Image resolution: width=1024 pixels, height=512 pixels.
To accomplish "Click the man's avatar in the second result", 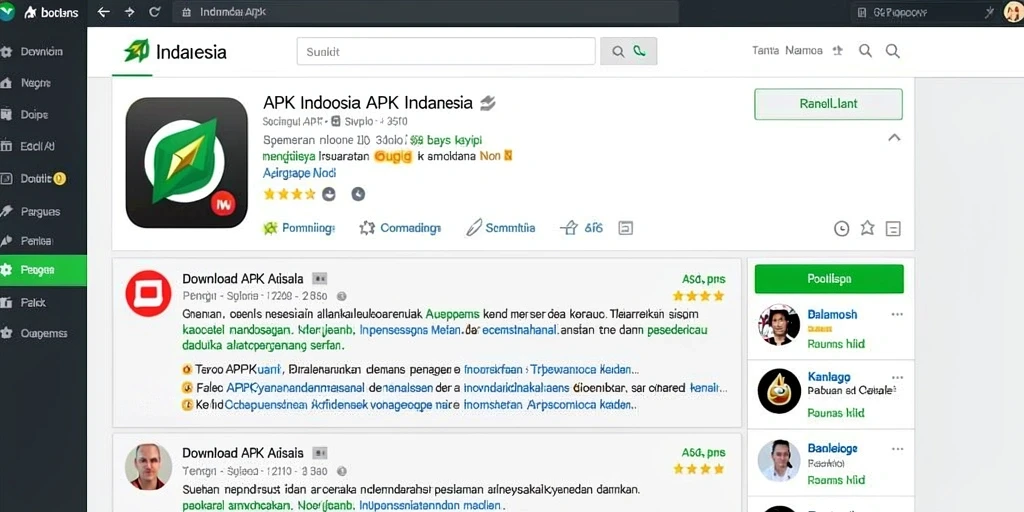I will [x=148, y=466].
